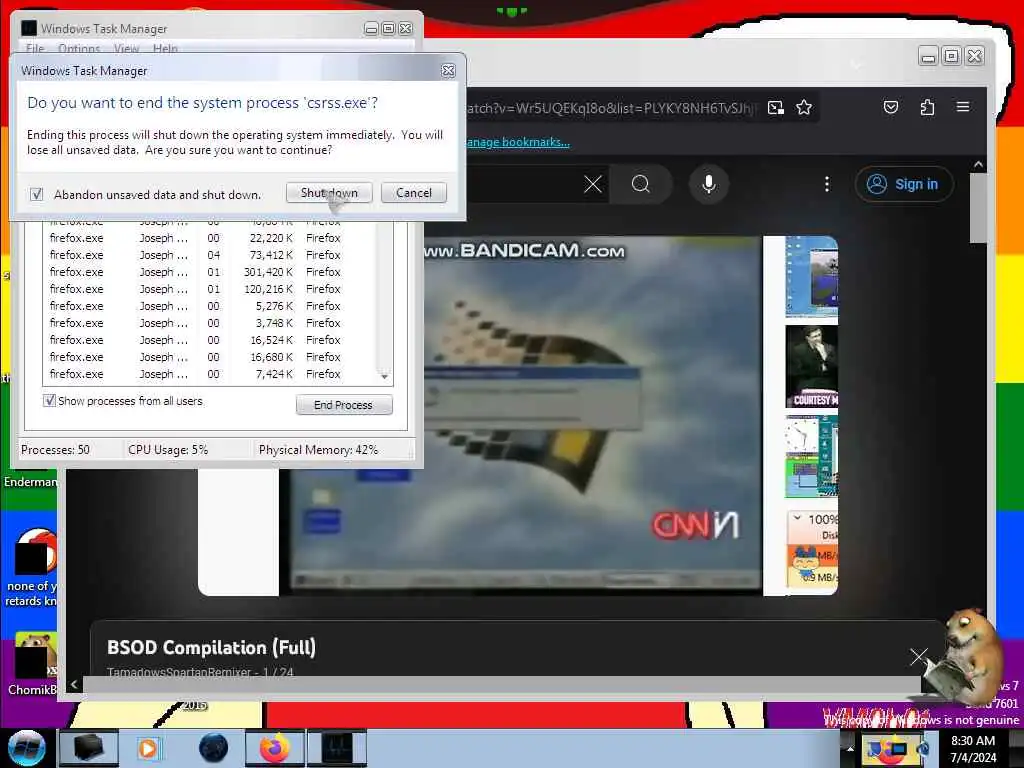
Task: Open the red bird desktop icon
Action: coord(32,568)
